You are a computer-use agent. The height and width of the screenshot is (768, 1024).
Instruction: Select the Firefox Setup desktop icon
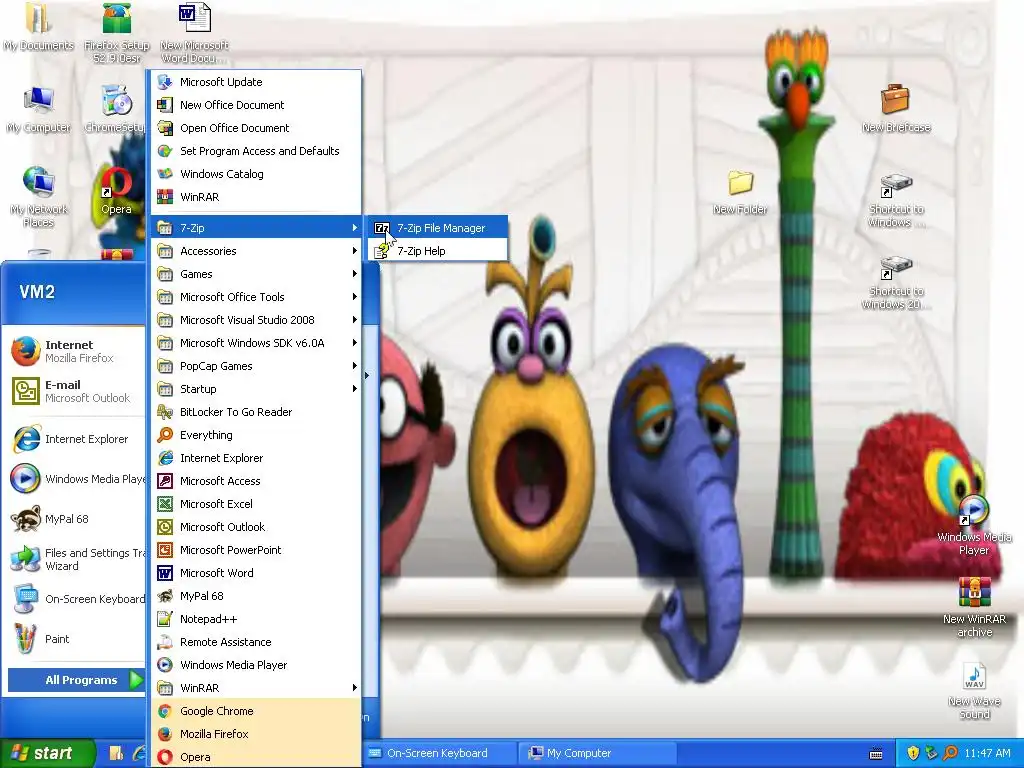pyautogui.click(x=117, y=33)
